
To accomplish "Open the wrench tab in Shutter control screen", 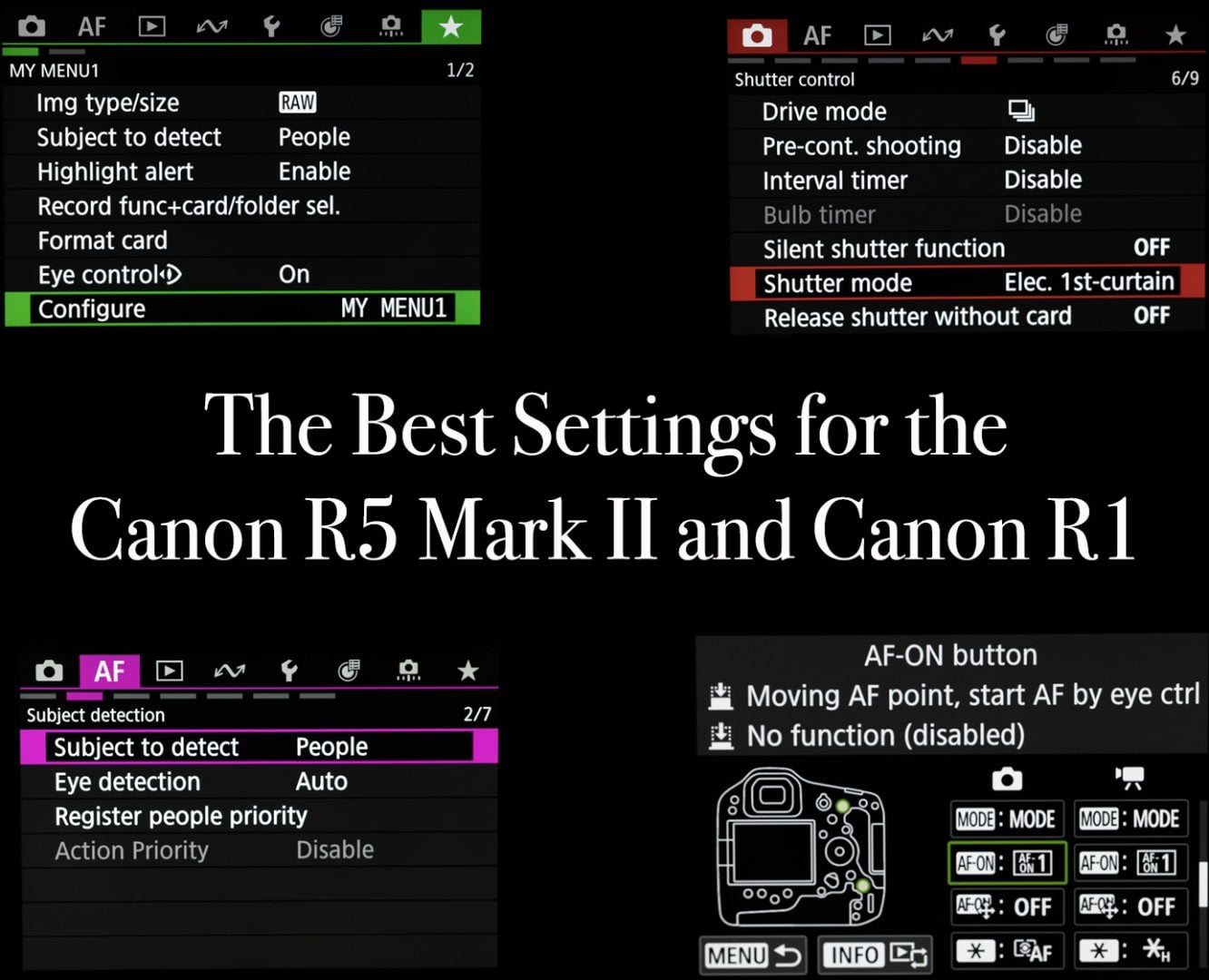I will coord(997,35).
